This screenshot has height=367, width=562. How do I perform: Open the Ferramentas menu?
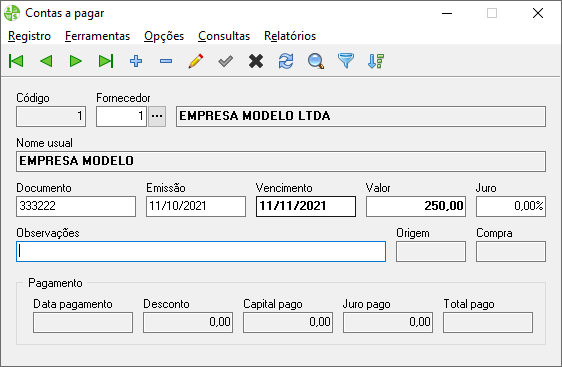[97, 36]
